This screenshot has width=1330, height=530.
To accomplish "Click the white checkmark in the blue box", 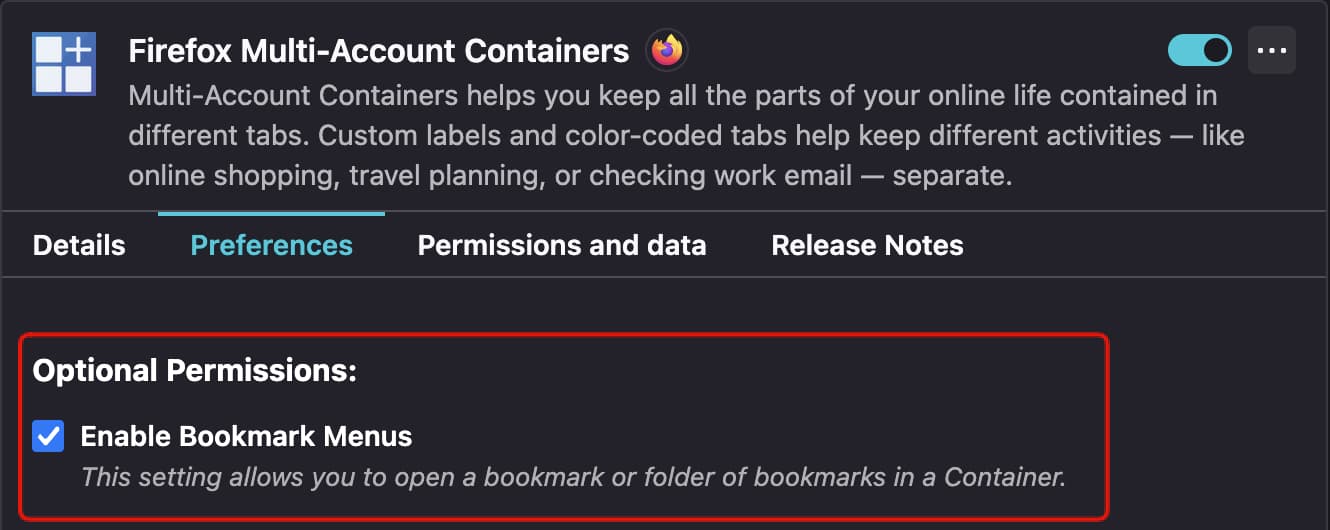I will (48, 436).
